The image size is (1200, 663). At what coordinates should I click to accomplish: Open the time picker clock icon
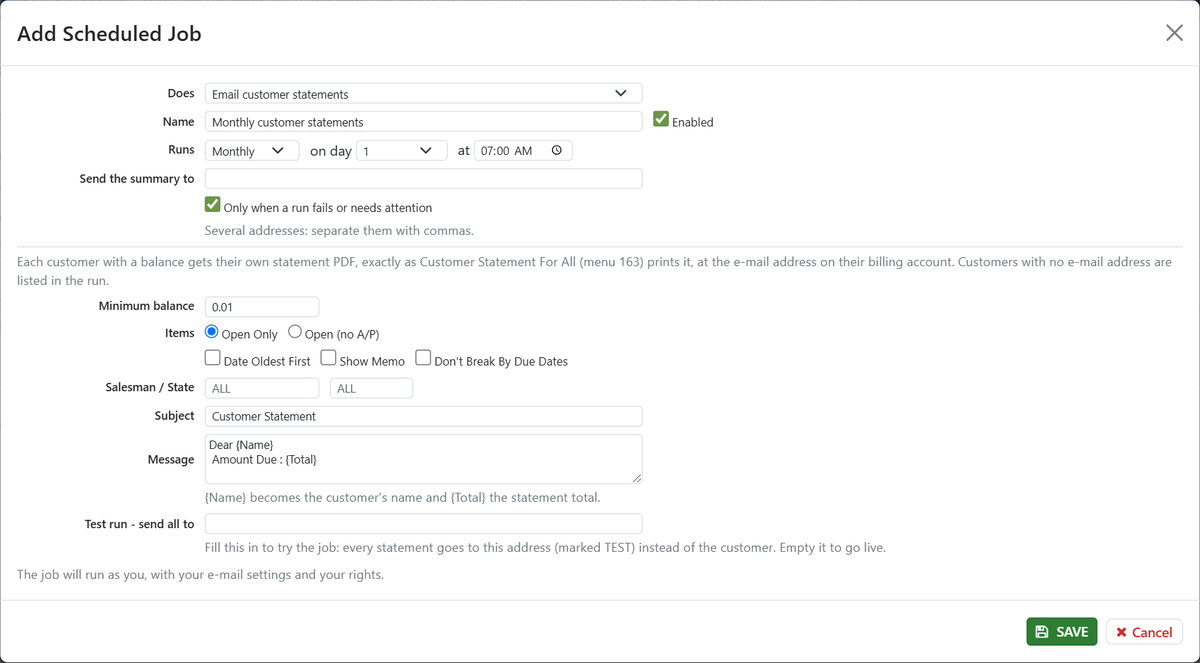click(557, 151)
